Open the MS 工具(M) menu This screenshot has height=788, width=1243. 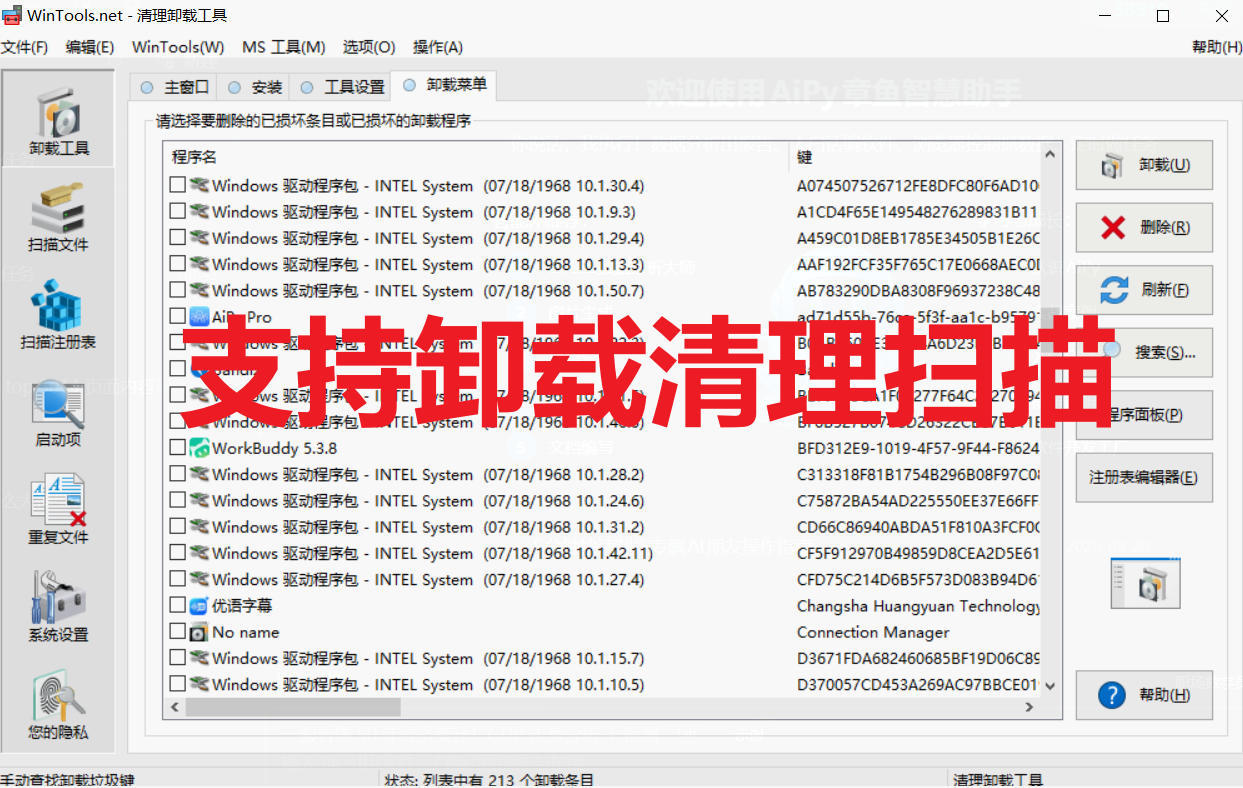pyautogui.click(x=283, y=47)
